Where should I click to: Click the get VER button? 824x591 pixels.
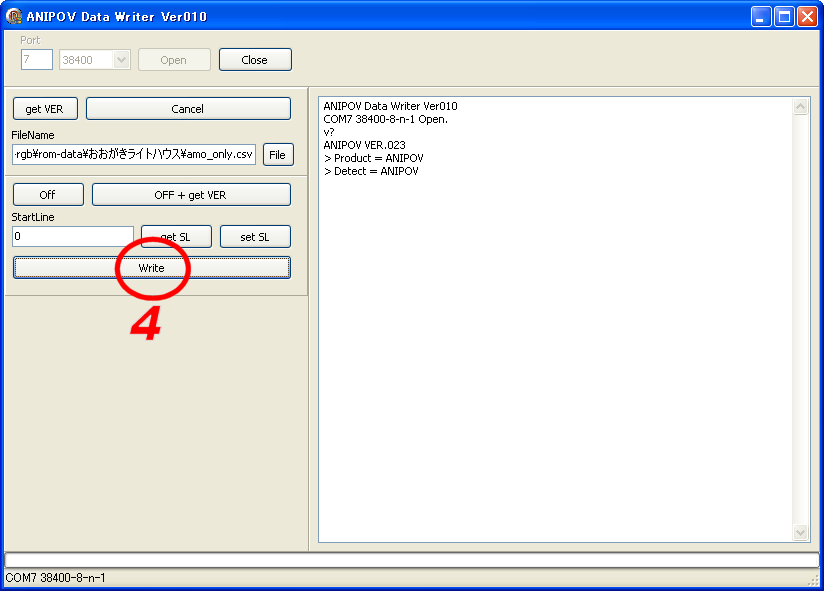45,109
